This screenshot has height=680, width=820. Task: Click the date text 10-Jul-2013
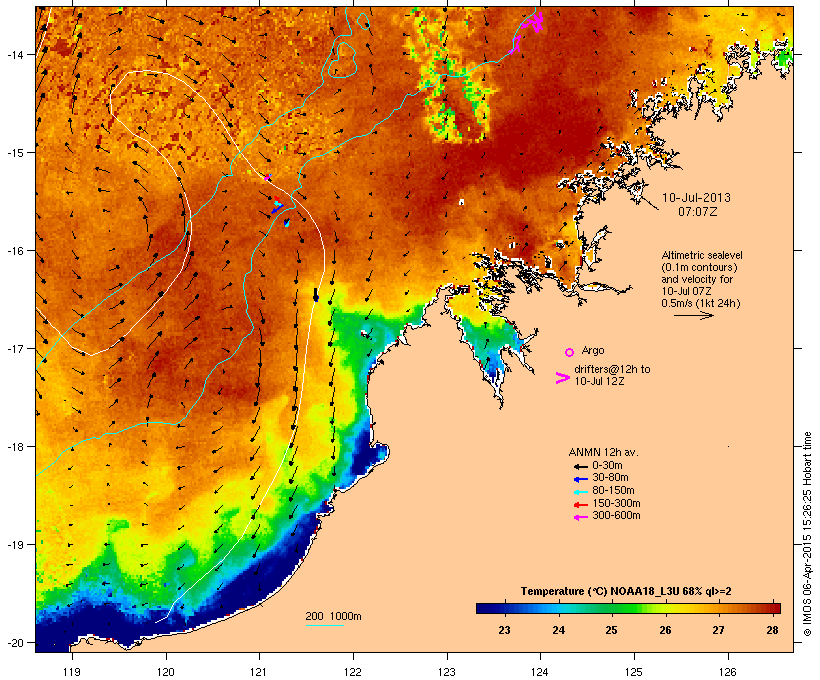(x=696, y=198)
